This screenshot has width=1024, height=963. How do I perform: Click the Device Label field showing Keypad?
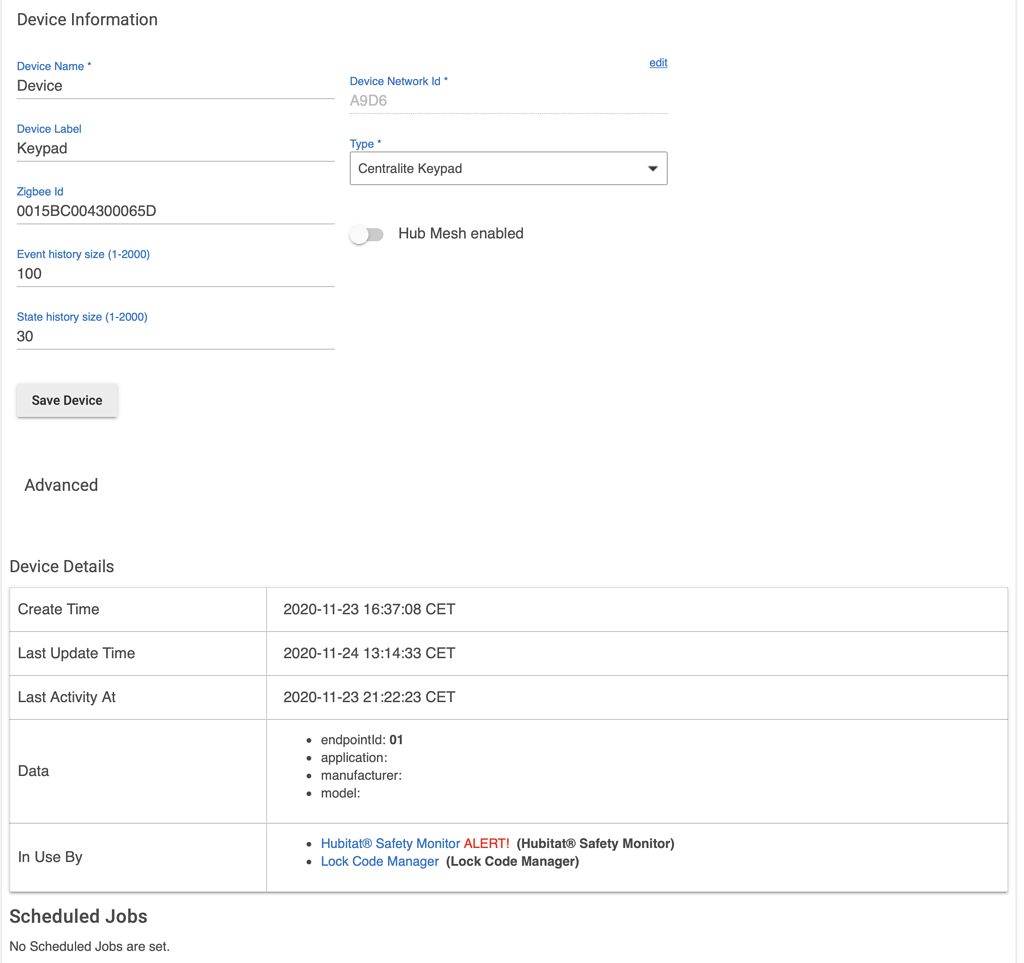tap(175, 148)
